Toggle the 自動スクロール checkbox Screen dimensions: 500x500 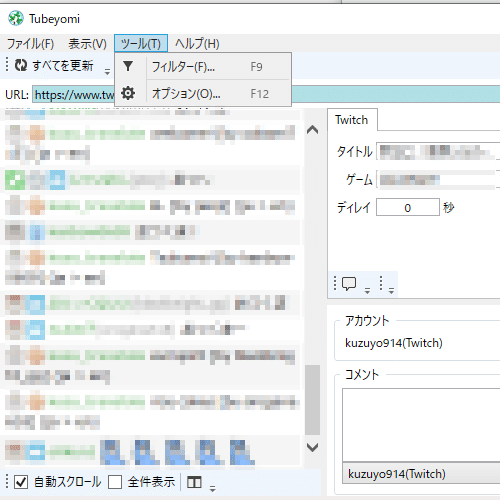coord(21,482)
